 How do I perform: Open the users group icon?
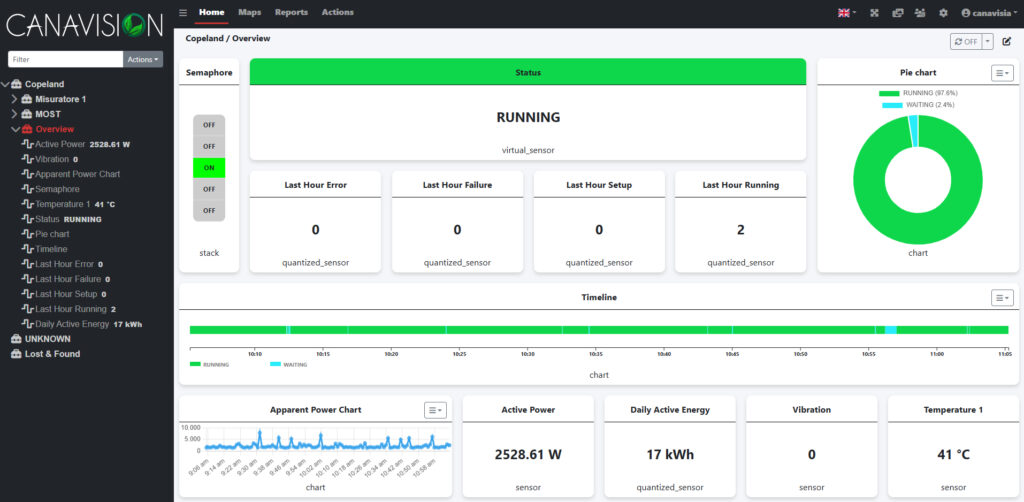(x=920, y=13)
